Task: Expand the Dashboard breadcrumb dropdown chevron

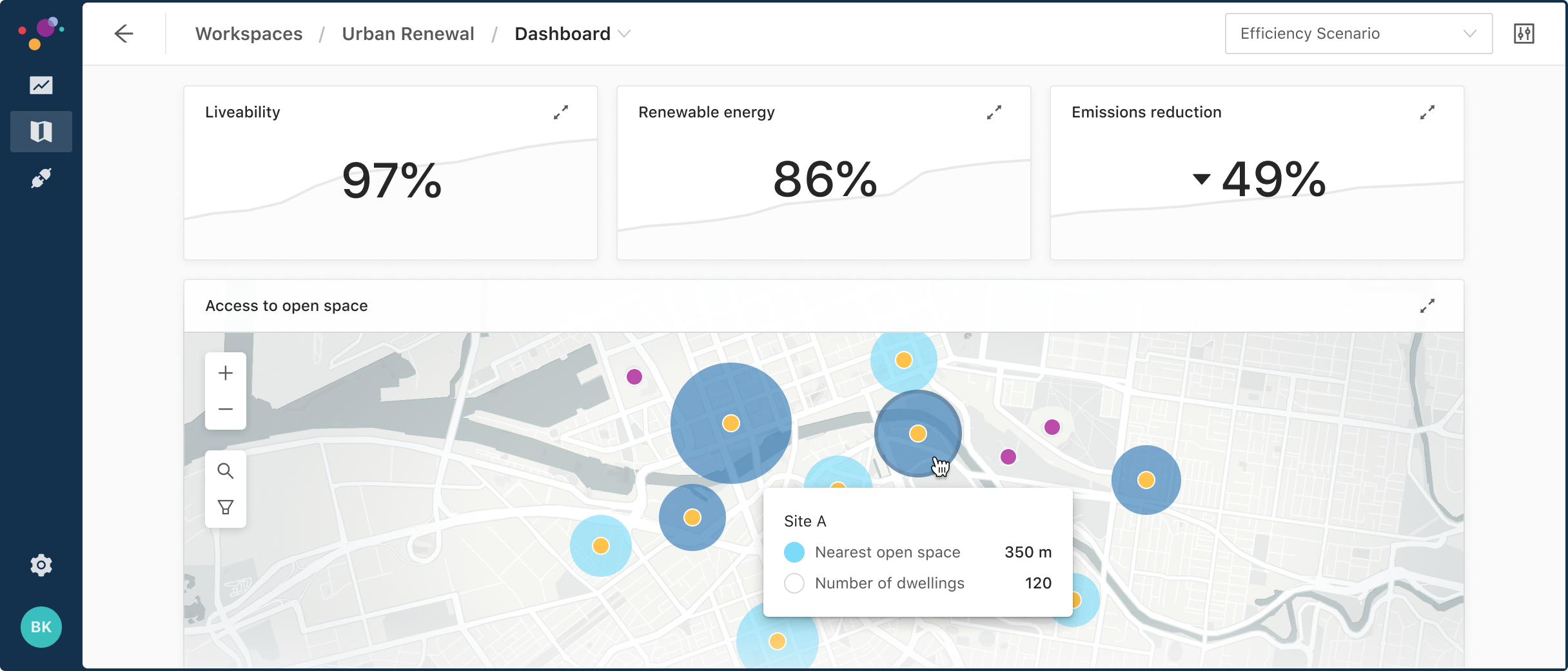Action: coord(624,34)
